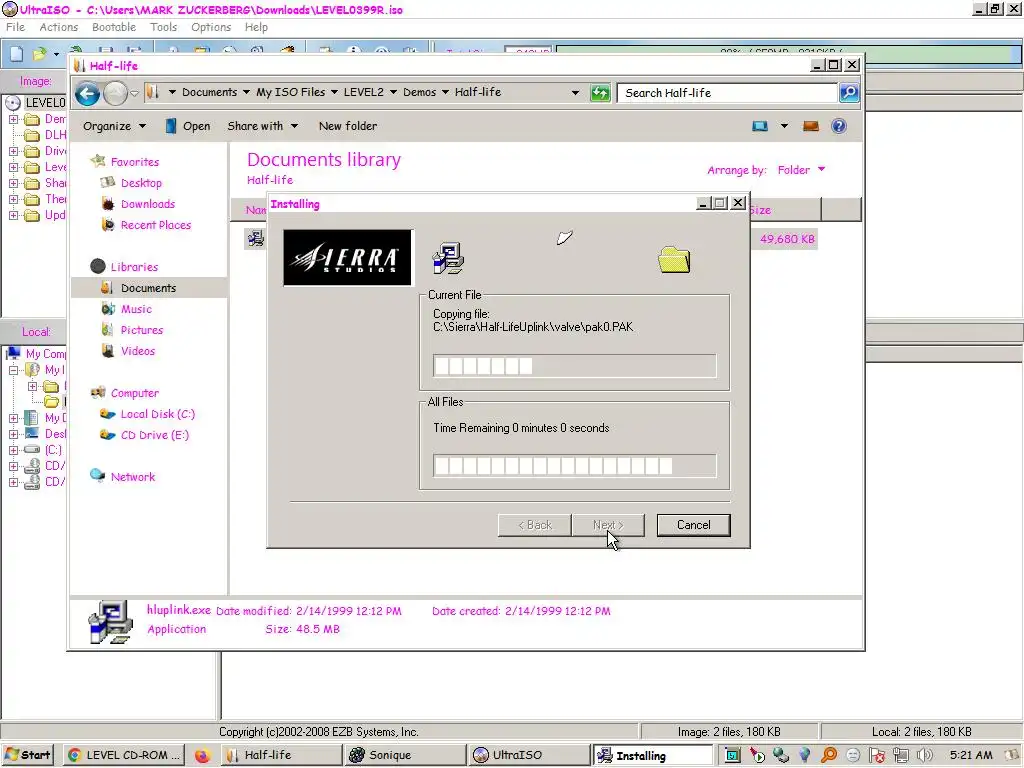Open UltraISO Tools menu

(x=163, y=27)
